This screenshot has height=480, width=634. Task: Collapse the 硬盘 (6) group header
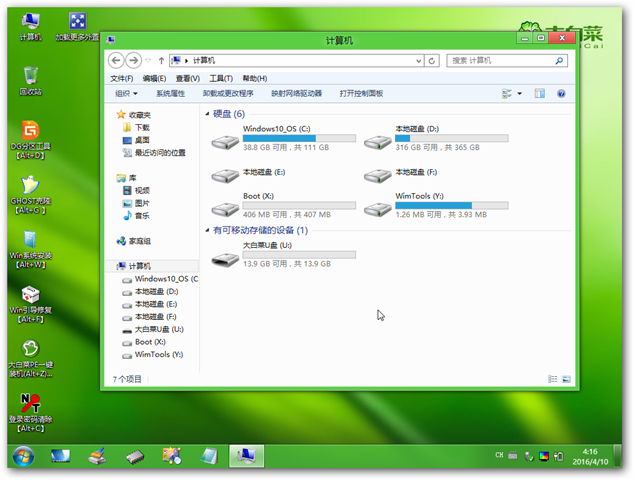207,114
